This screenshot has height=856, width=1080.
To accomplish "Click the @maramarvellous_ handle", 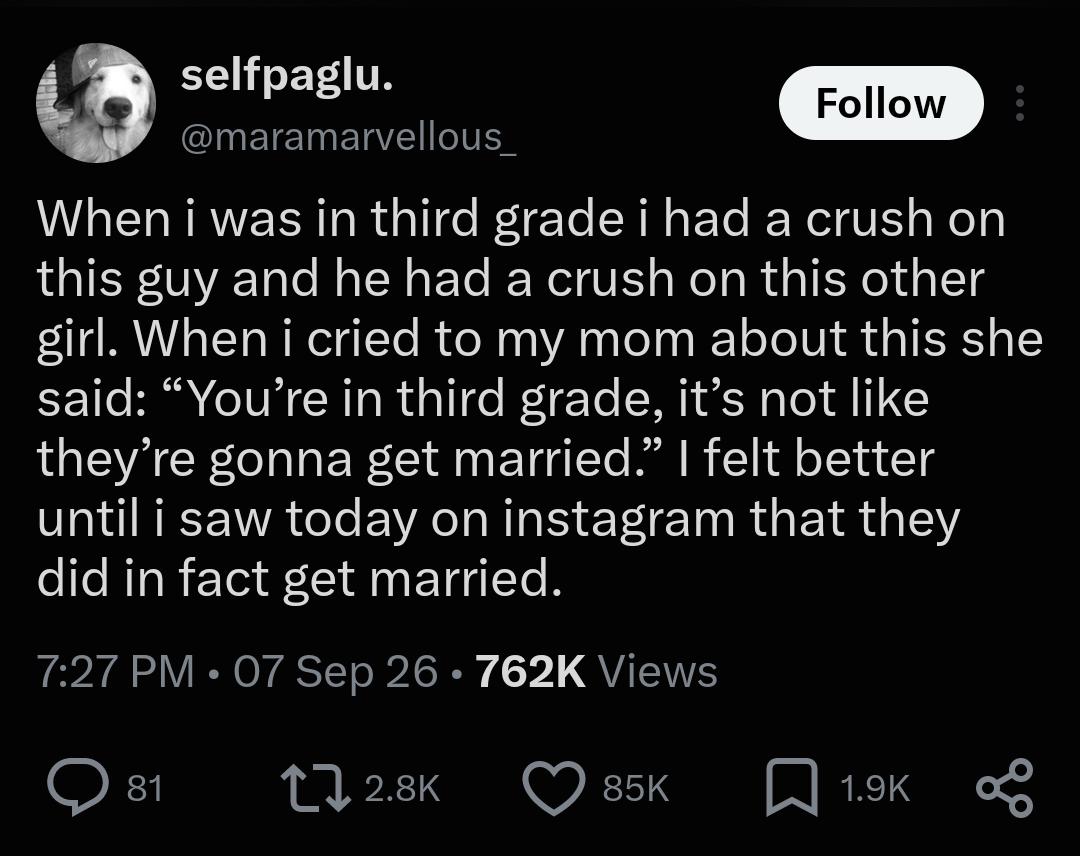I will pyautogui.click(x=347, y=137).
